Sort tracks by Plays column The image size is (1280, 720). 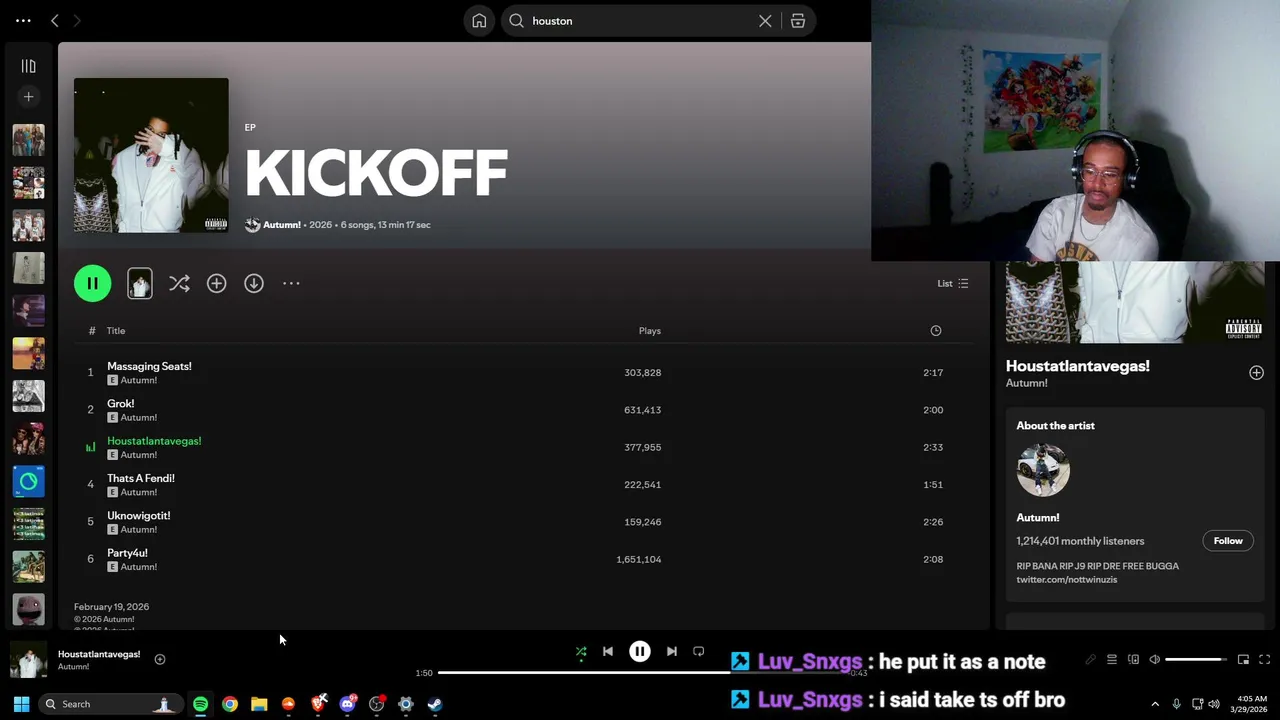pyautogui.click(x=650, y=331)
